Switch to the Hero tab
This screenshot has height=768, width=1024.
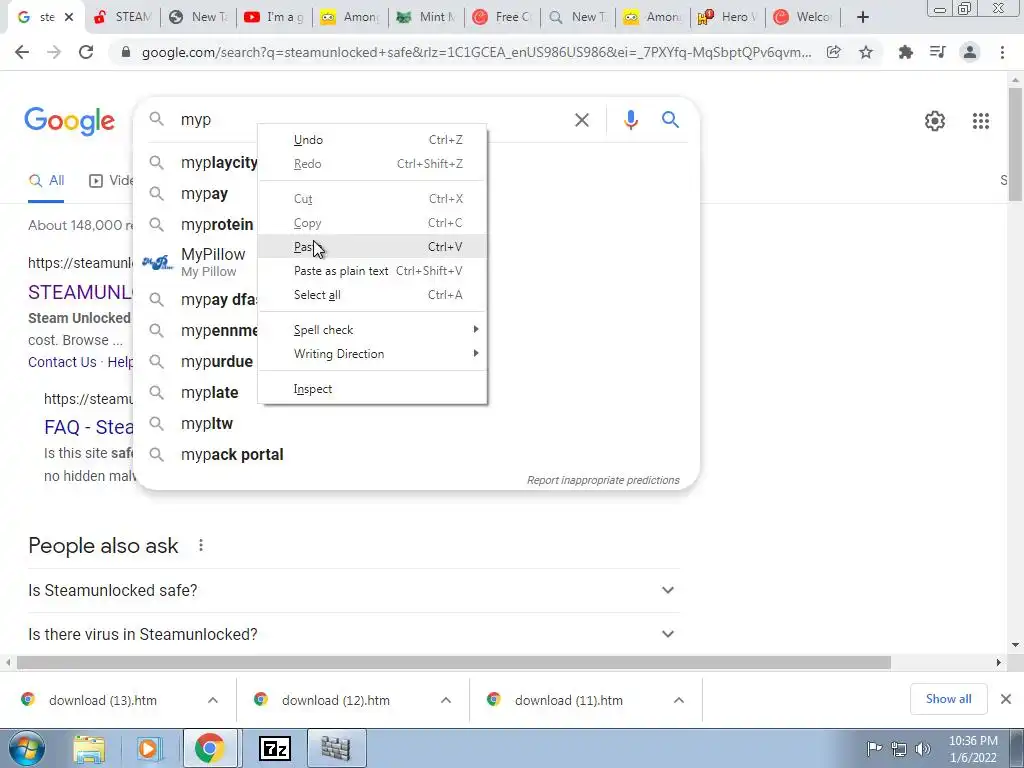pos(728,18)
